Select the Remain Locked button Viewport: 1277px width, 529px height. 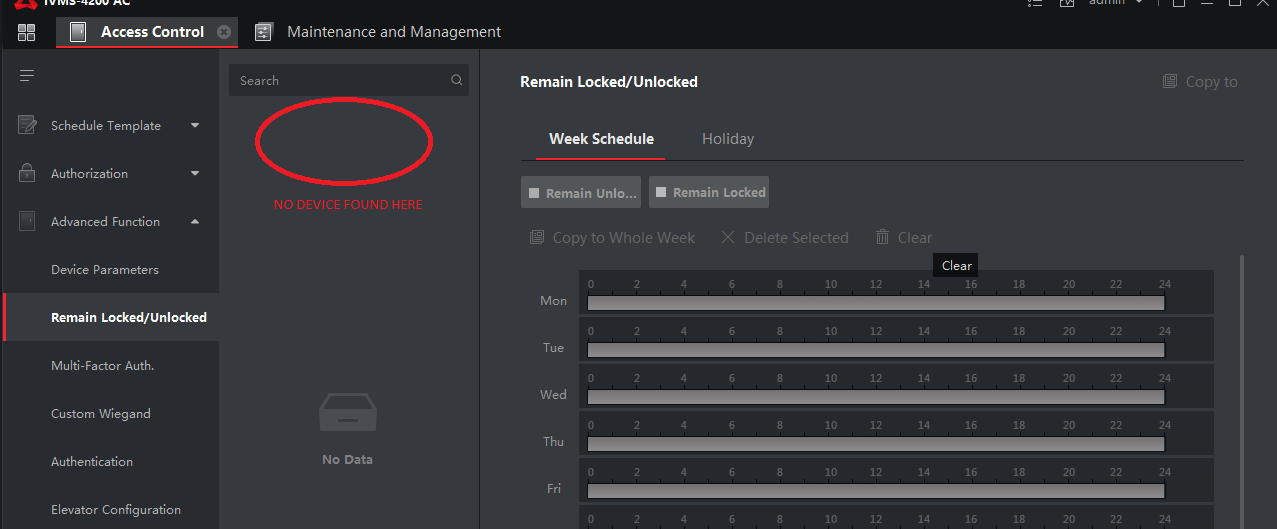[709, 192]
